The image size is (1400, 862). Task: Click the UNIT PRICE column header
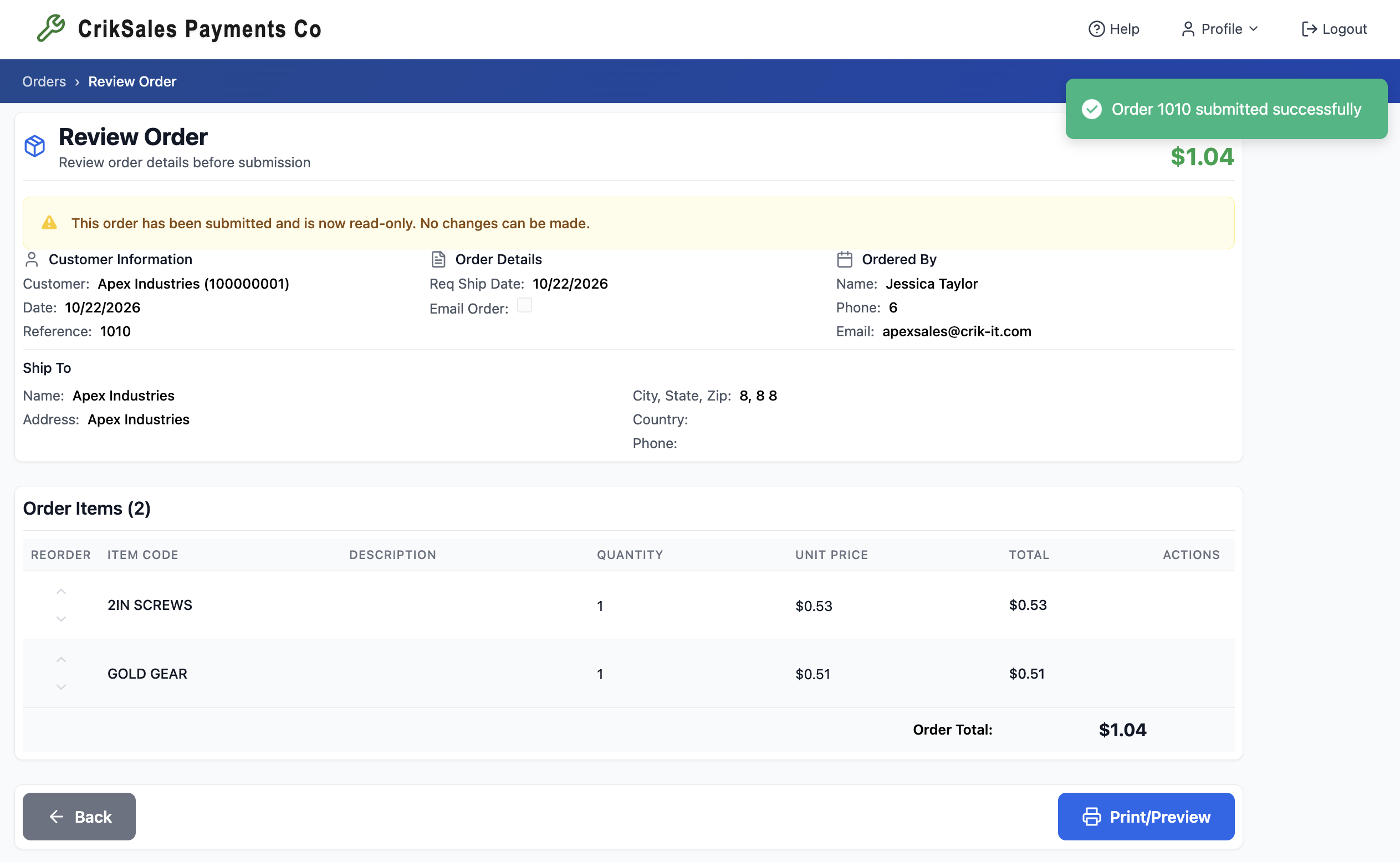coord(832,555)
